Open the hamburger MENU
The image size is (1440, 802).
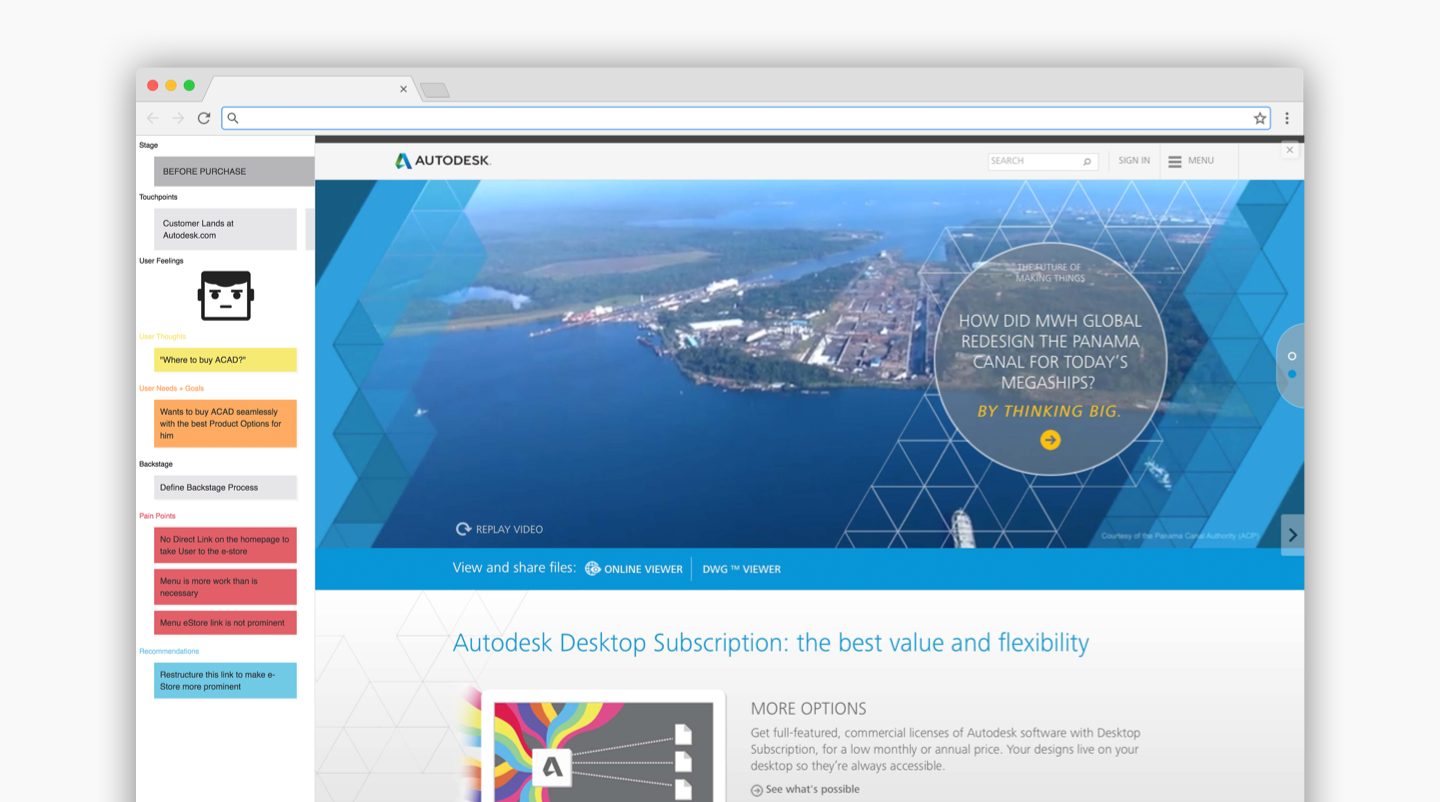[1191, 160]
